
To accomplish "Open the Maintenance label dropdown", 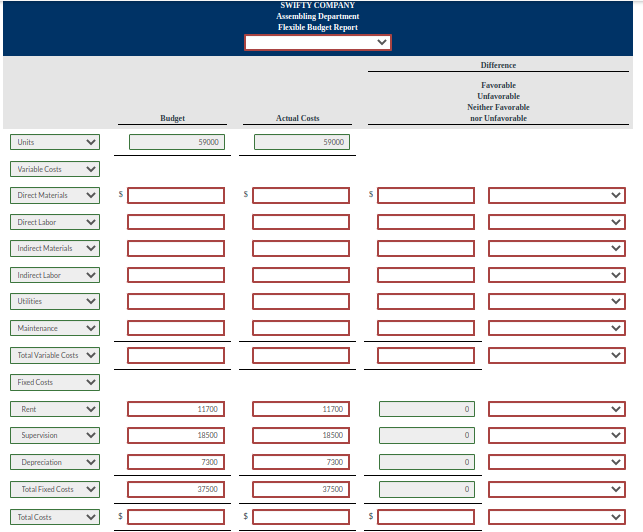I will (x=55, y=328).
